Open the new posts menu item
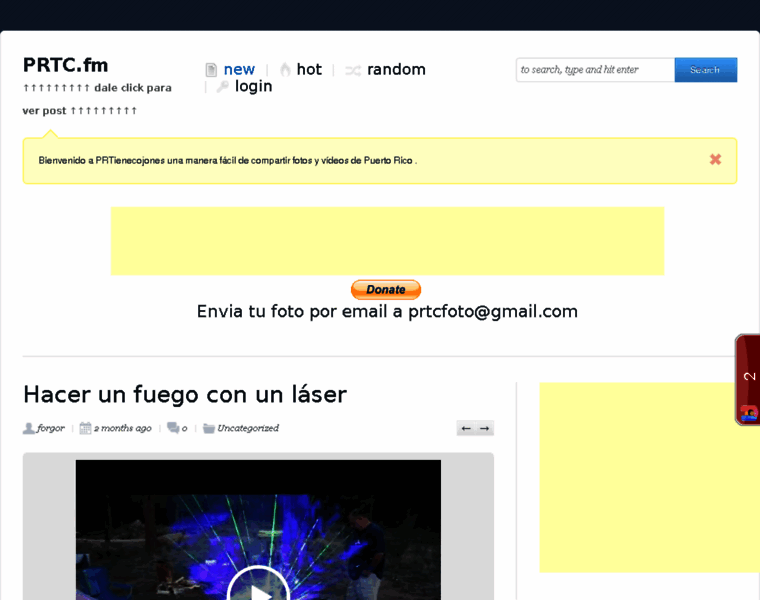This screenshot has height=600, width=760. coord(239,69)
